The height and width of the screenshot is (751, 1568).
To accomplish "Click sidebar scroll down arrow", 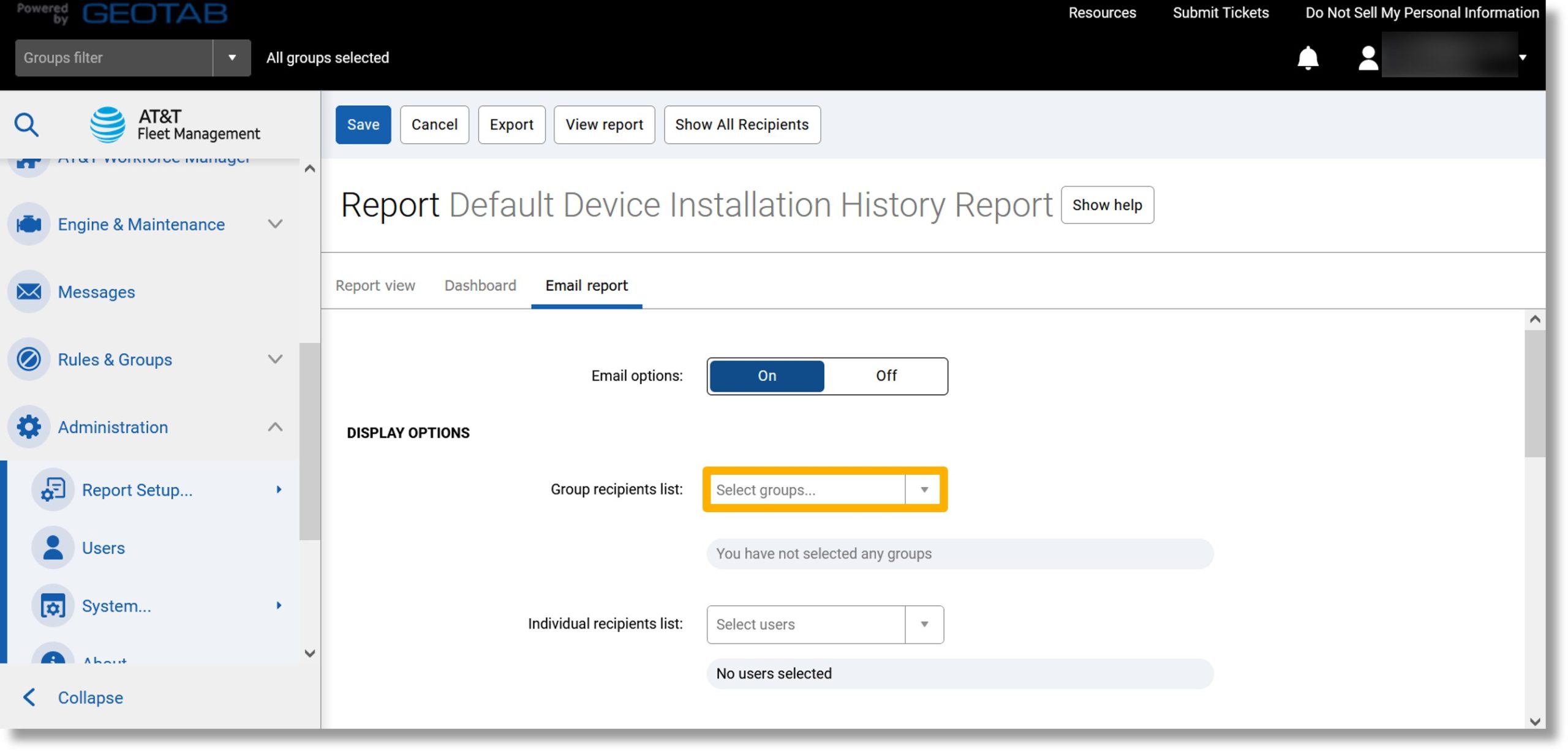I will pyautogui.click(x=309, y=653).
